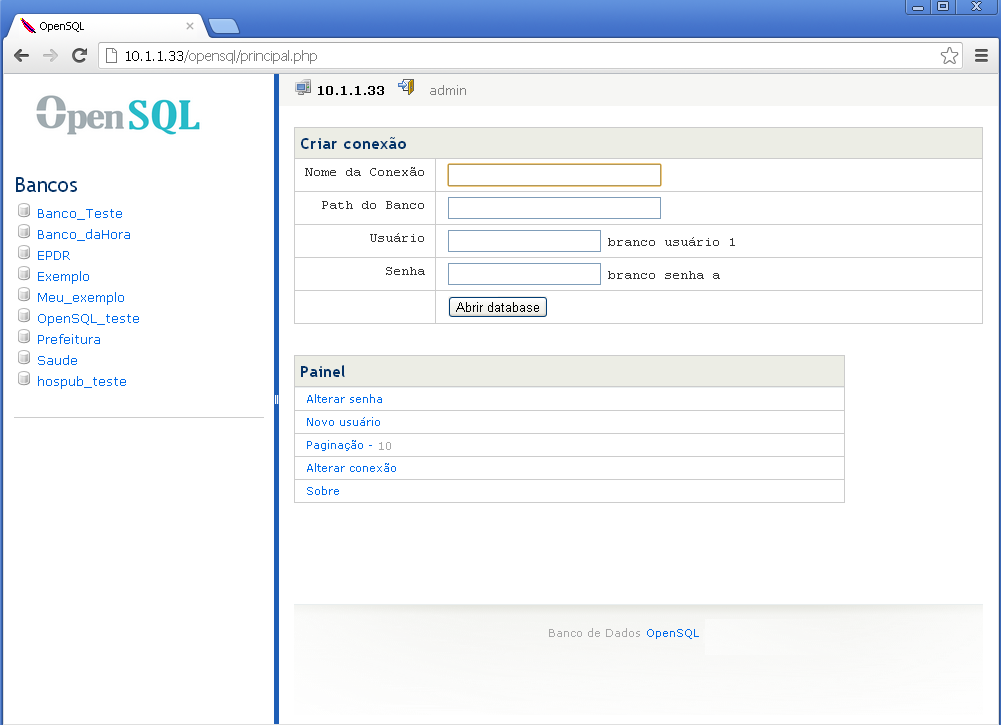
Task: Close the OpenSQL tab
Action: (x=190, y=26)
